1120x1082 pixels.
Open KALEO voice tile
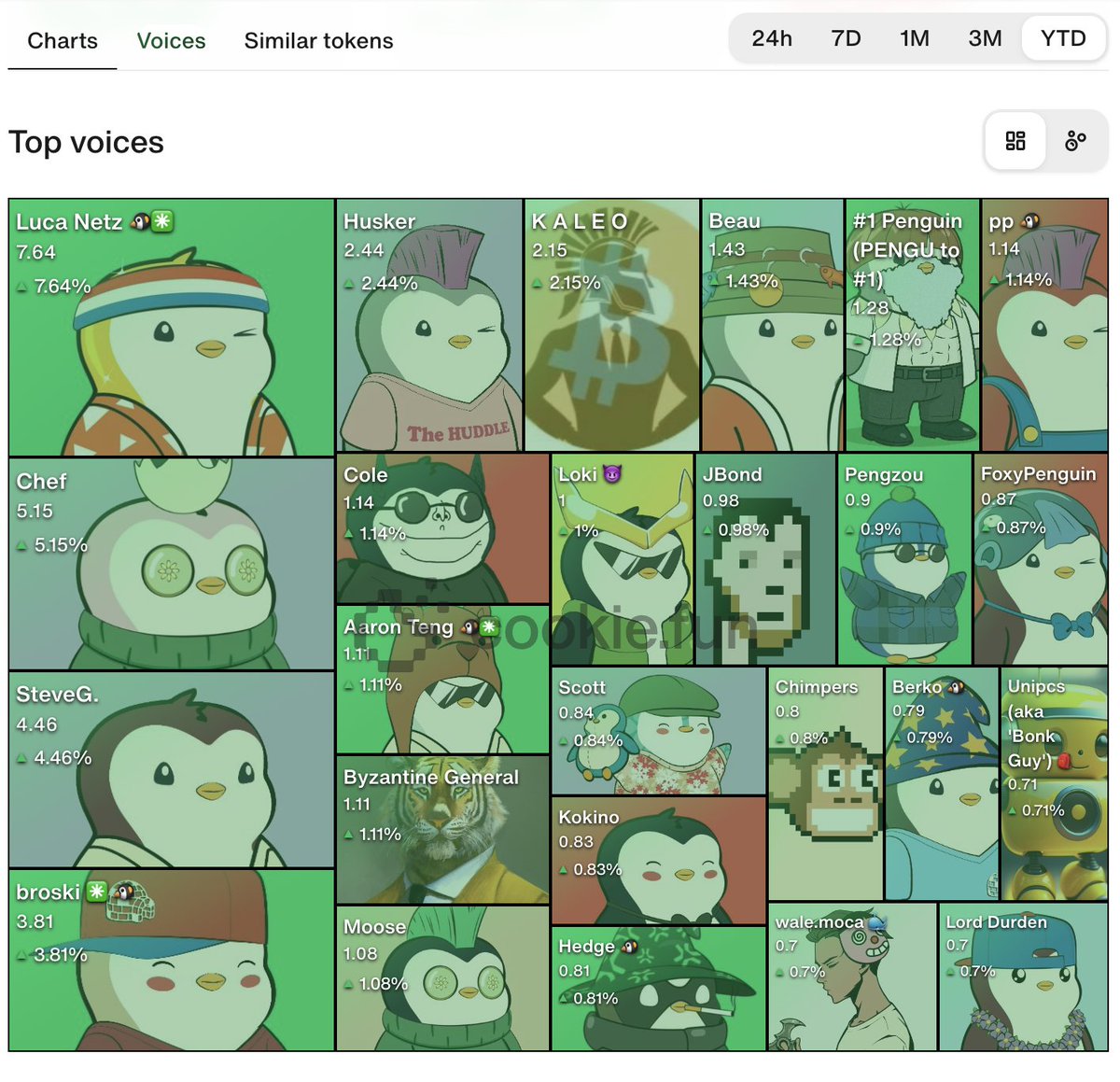pyautogui.click(x=612, y=325)
